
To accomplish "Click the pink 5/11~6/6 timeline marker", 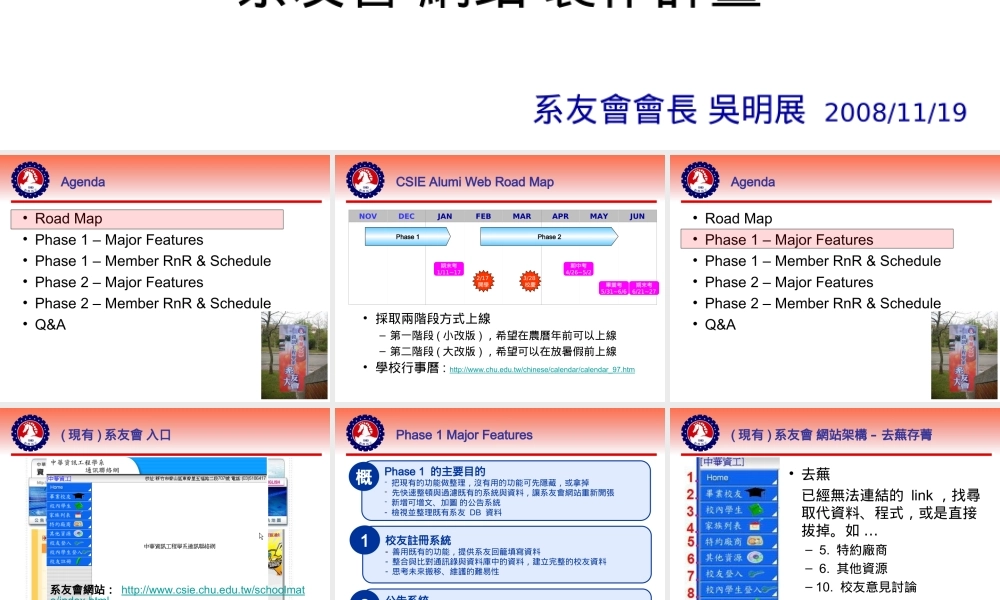I will [x=613, y=287].
